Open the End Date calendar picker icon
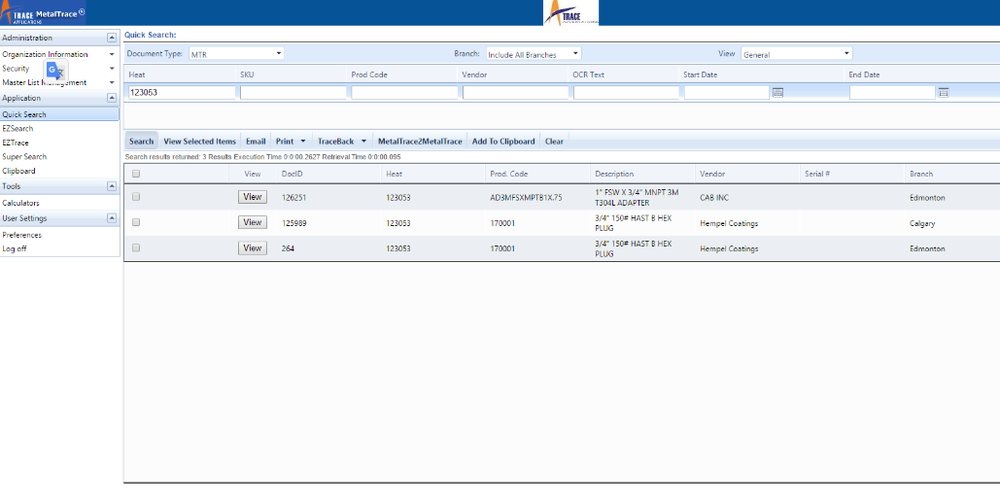 (x=943, y=92)
